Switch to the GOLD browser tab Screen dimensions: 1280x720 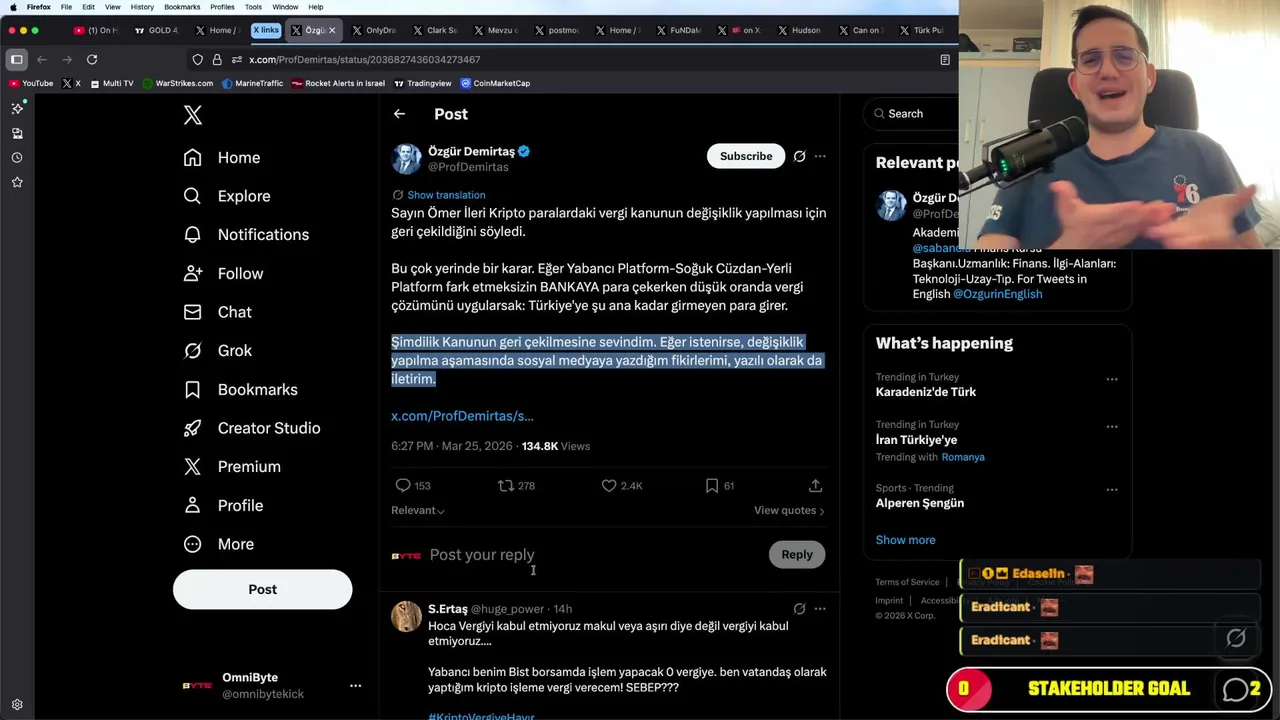click(156, 31)
